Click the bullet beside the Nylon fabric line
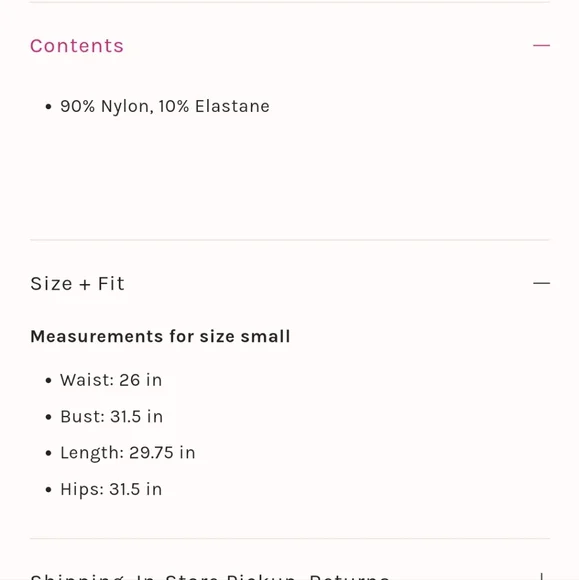579x580 pixels. tap(48, 107)
